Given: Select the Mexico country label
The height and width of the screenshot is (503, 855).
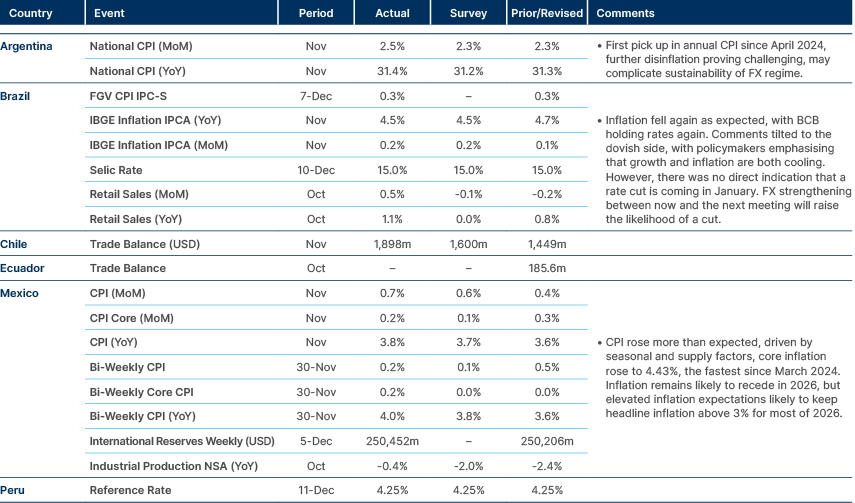Looking at the screenshot, I should pos(20,293).
